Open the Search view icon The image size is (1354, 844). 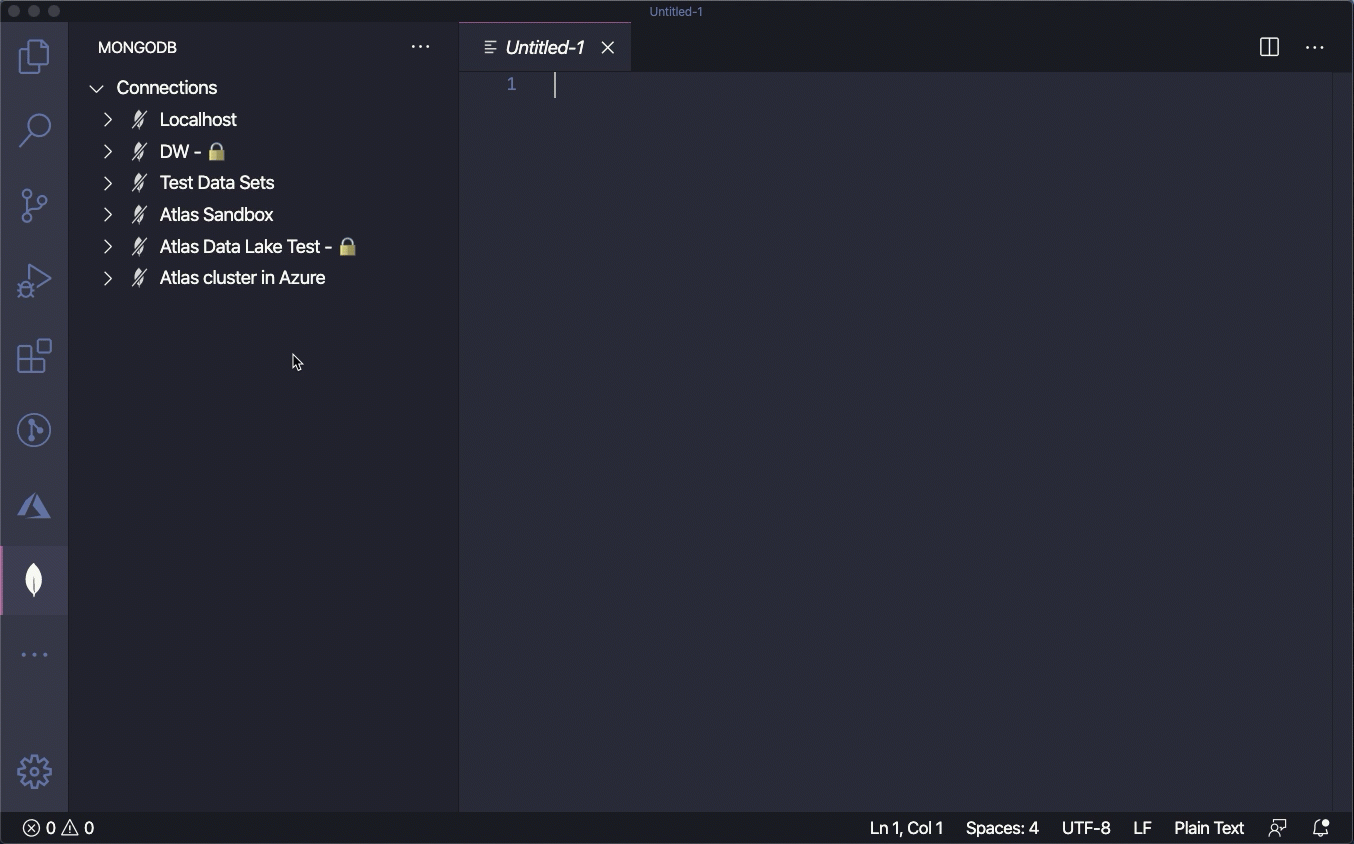(34, 131)
